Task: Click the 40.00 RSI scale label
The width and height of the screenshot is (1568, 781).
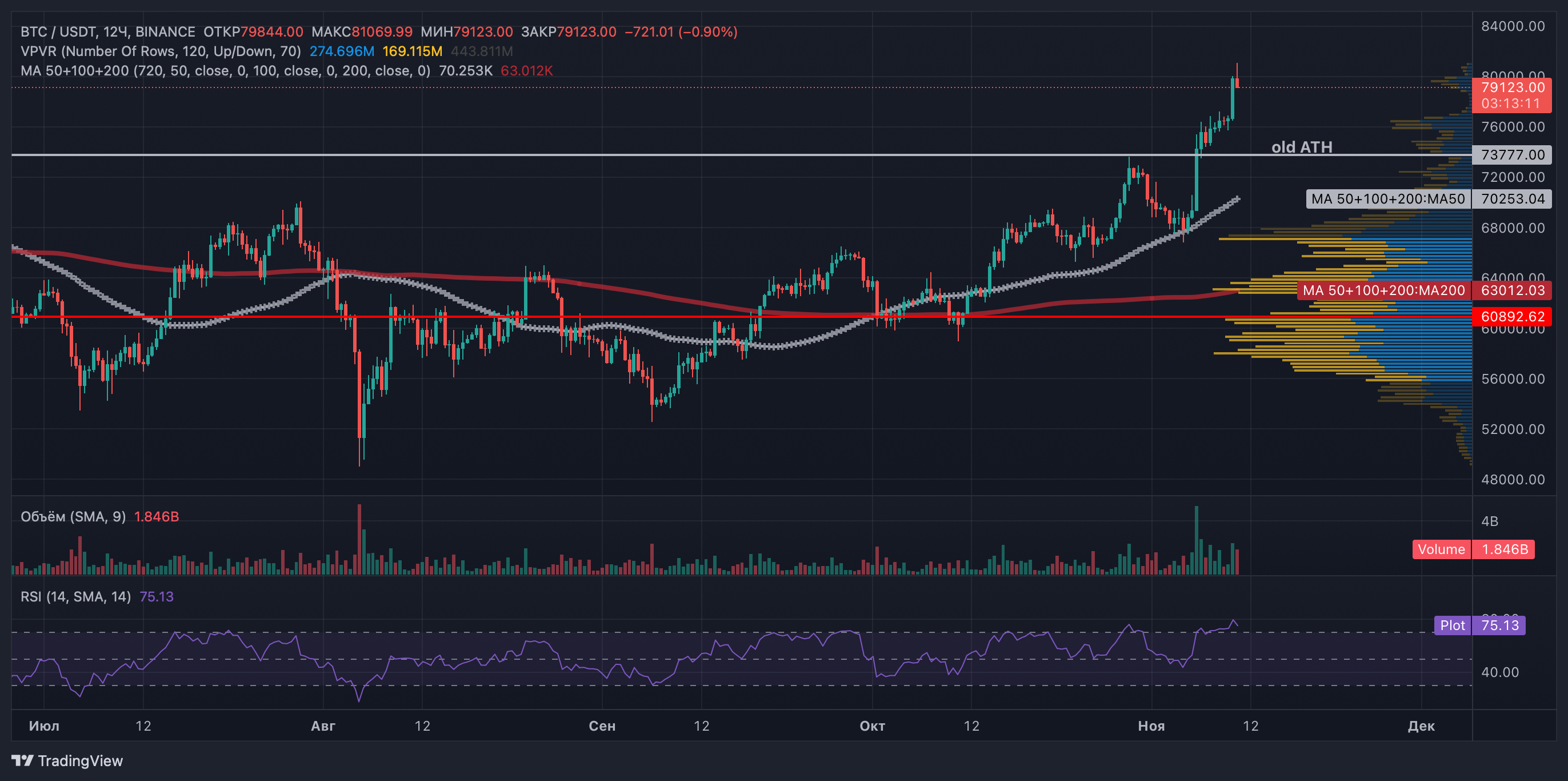Action: pos(1500,672)
